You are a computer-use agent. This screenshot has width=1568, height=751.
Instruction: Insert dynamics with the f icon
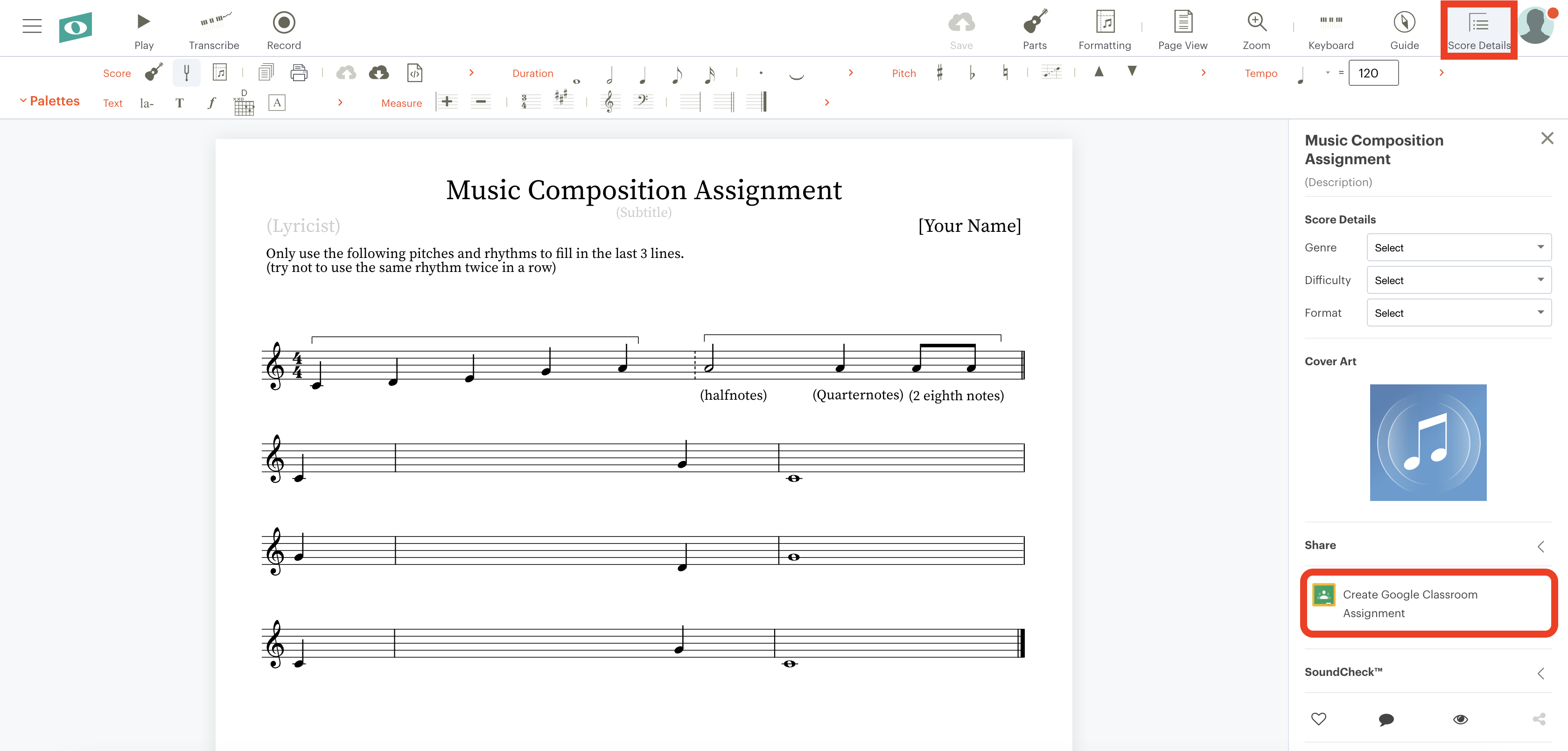211,103
